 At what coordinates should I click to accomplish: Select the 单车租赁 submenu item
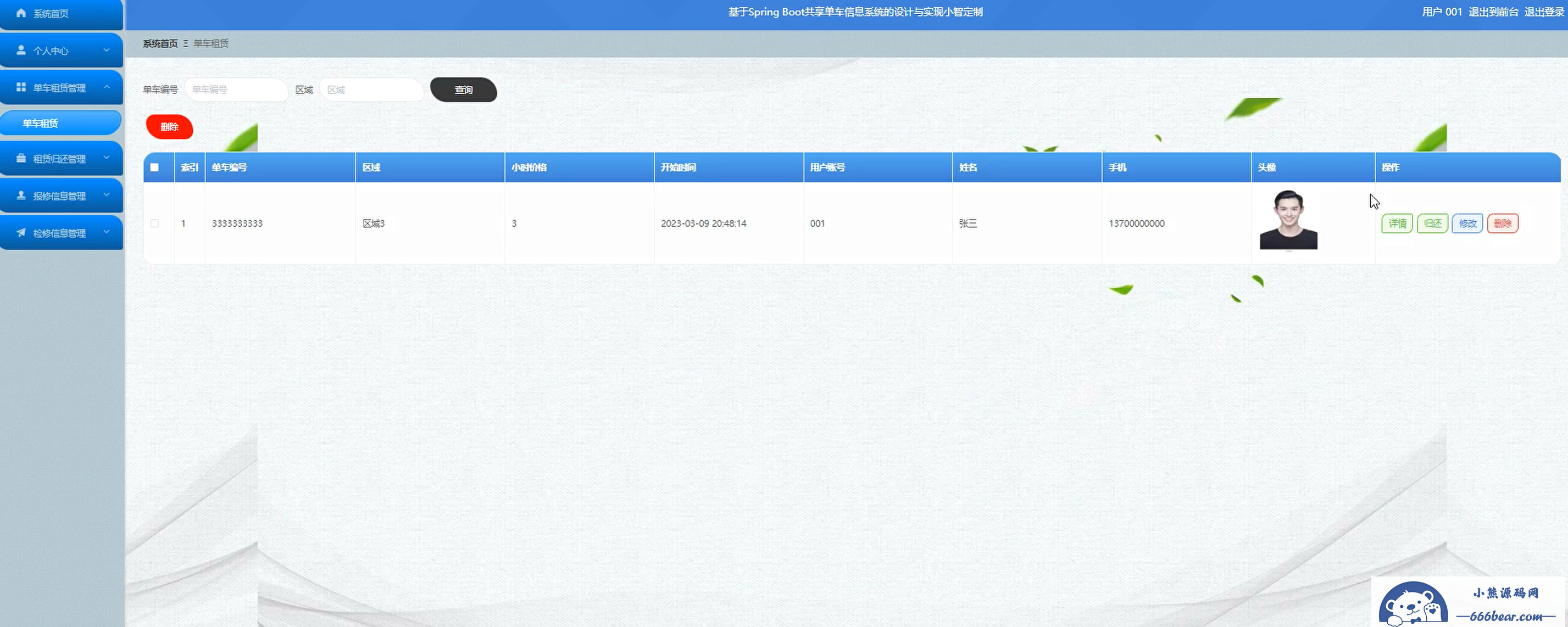(61, 123)
